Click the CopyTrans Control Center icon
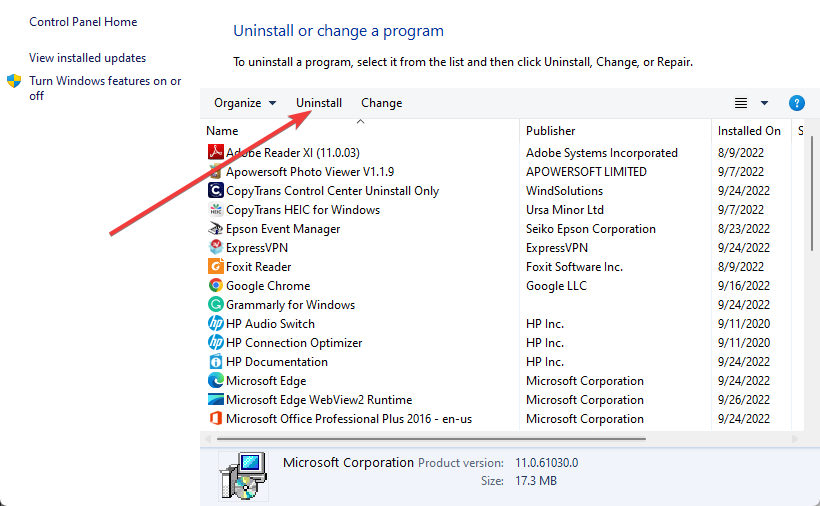 215,190
